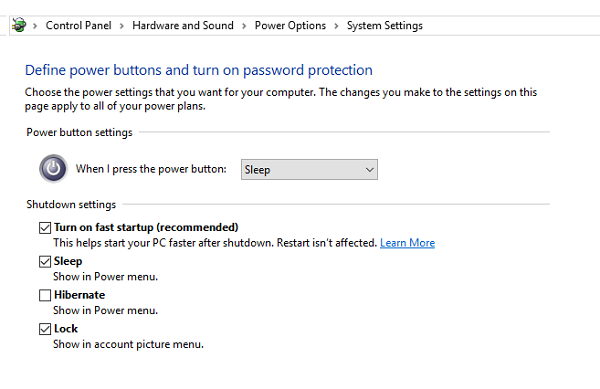Select System Settings breadcrumb
This screenshot has width=600, height=389.
(x=385, y=25)
